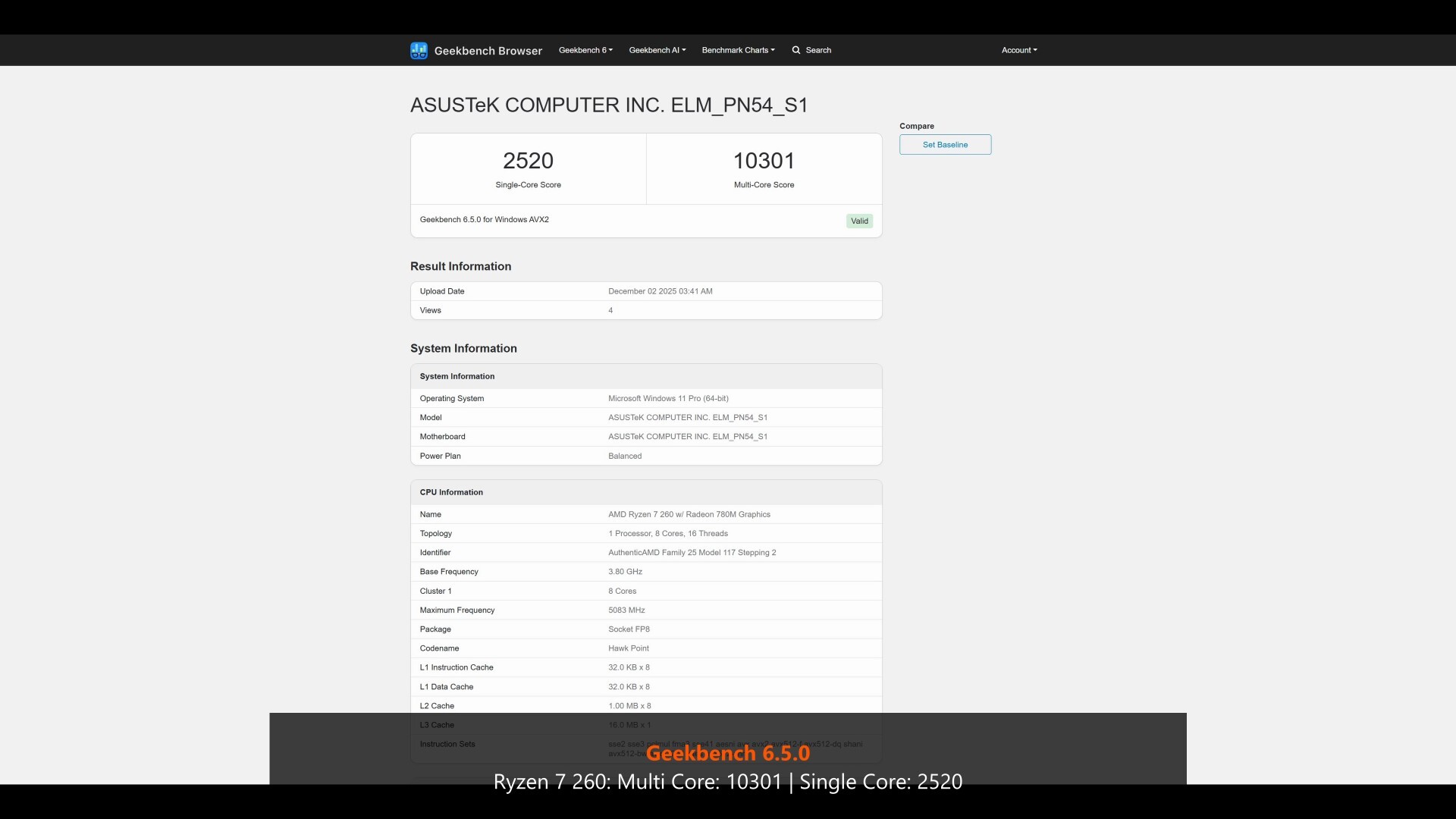Click the Motherboard row value ELM_PN54_S1
The width and height of the screenshot is (1456, 819).
click(x=687, y=436)
